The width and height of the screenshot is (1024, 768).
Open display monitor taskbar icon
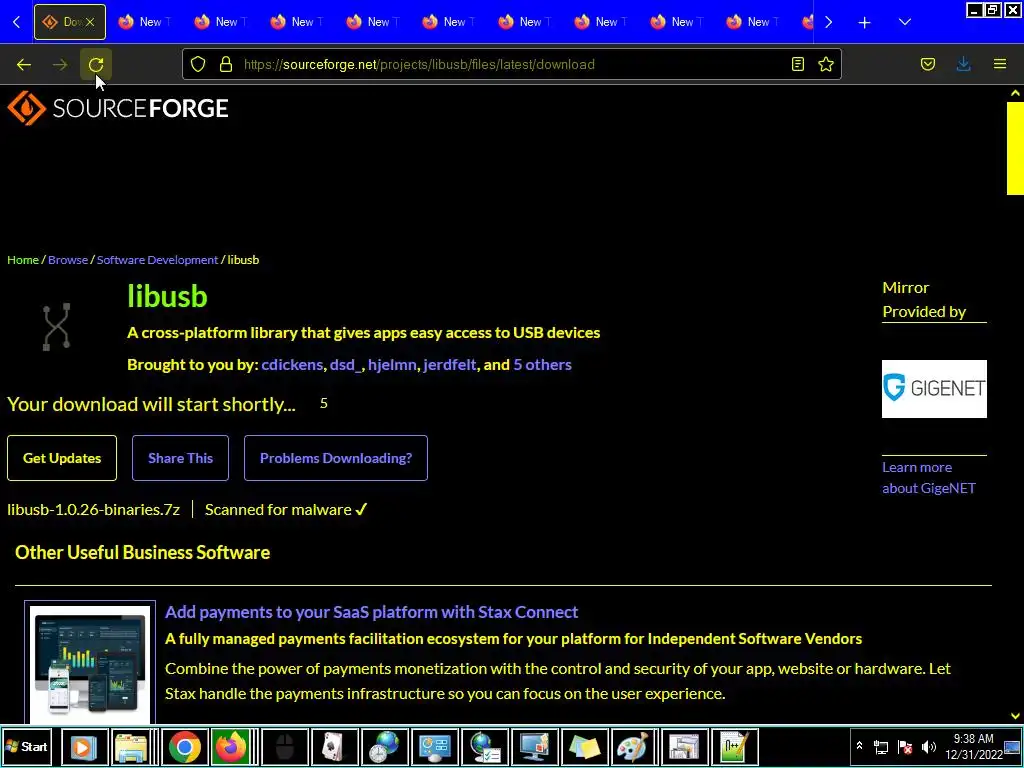point(534,746)
